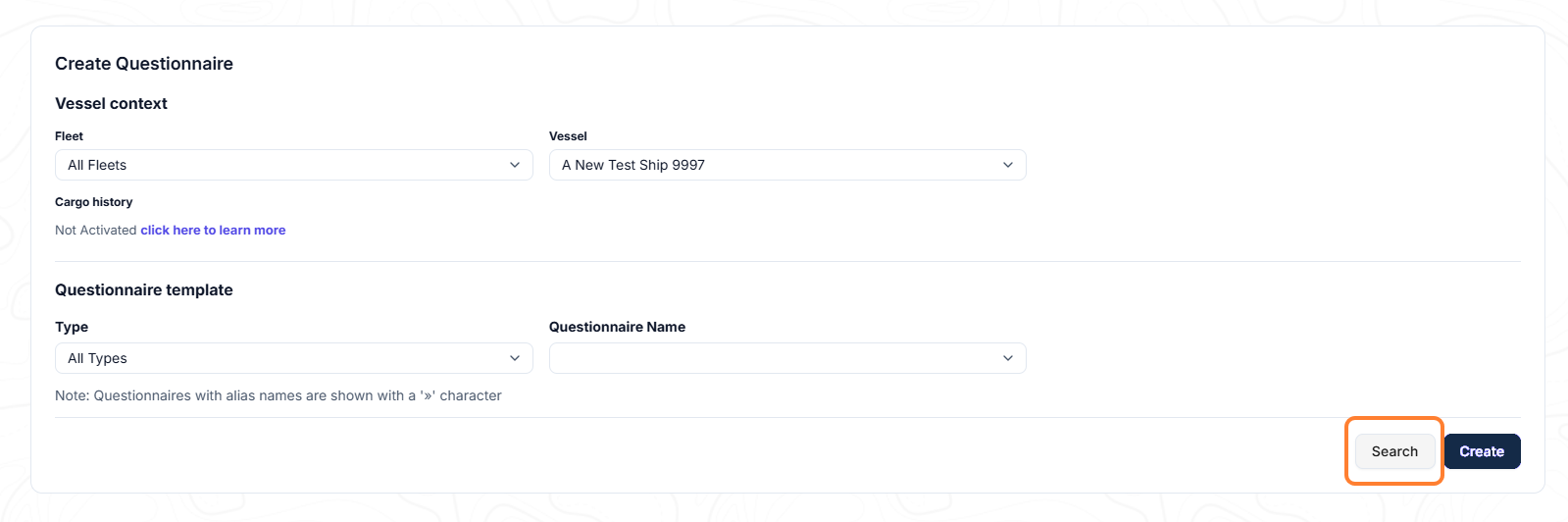Click the Questionnaire Name field label
1568x522 pixels.
pos(617,327)
